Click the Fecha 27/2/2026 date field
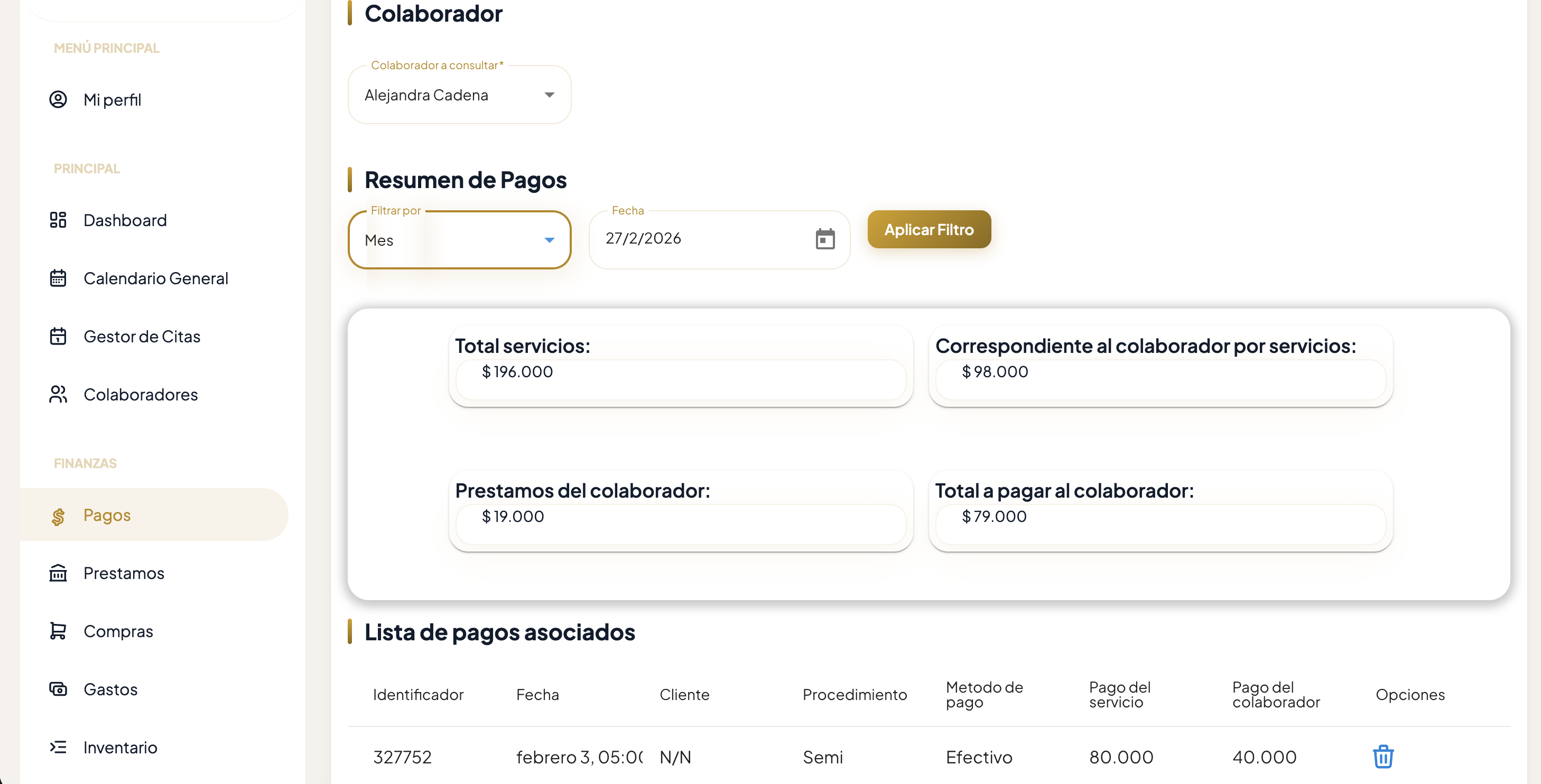The width and height of the screenshot is (1541, 784). tap(688, 239)
